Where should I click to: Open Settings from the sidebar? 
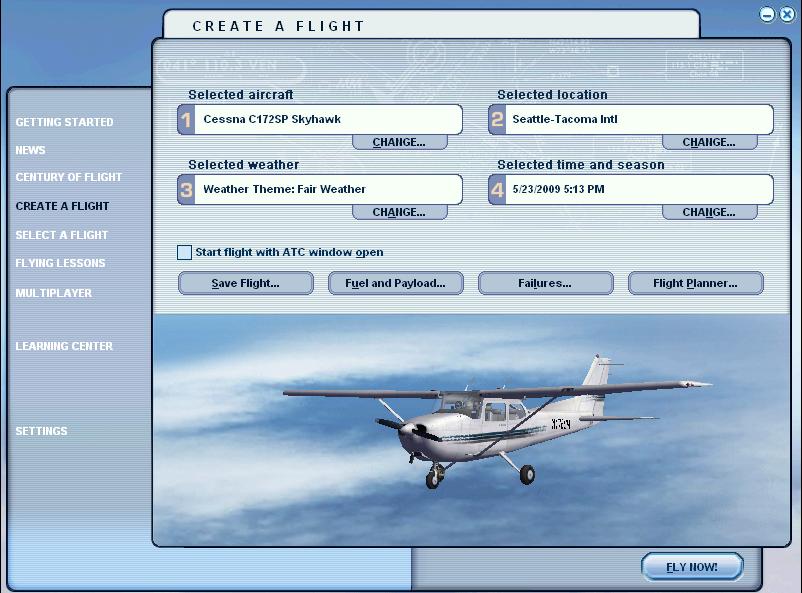41,431
